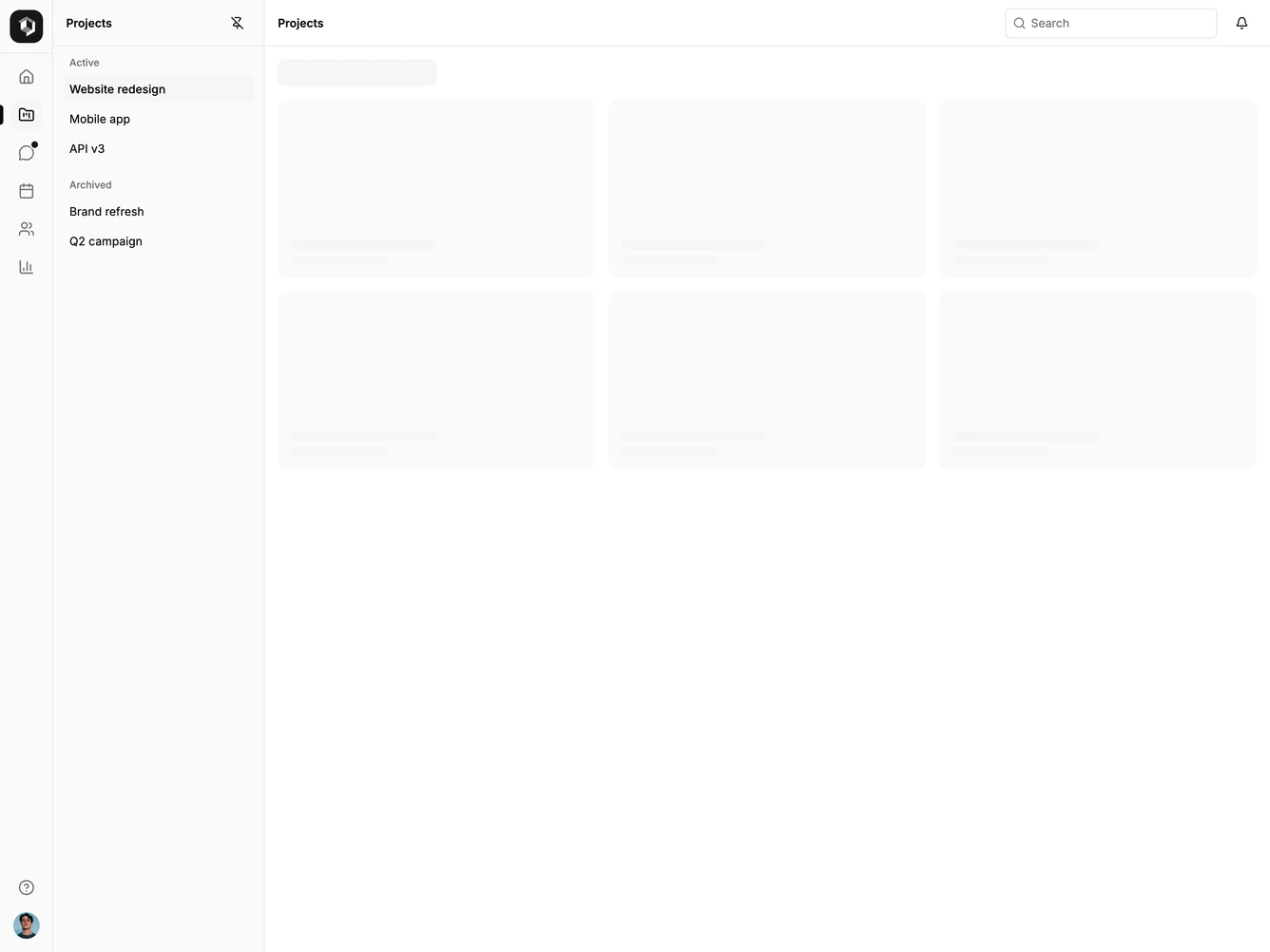
Task: Select the API v3 project
Action: coord(159,149)
